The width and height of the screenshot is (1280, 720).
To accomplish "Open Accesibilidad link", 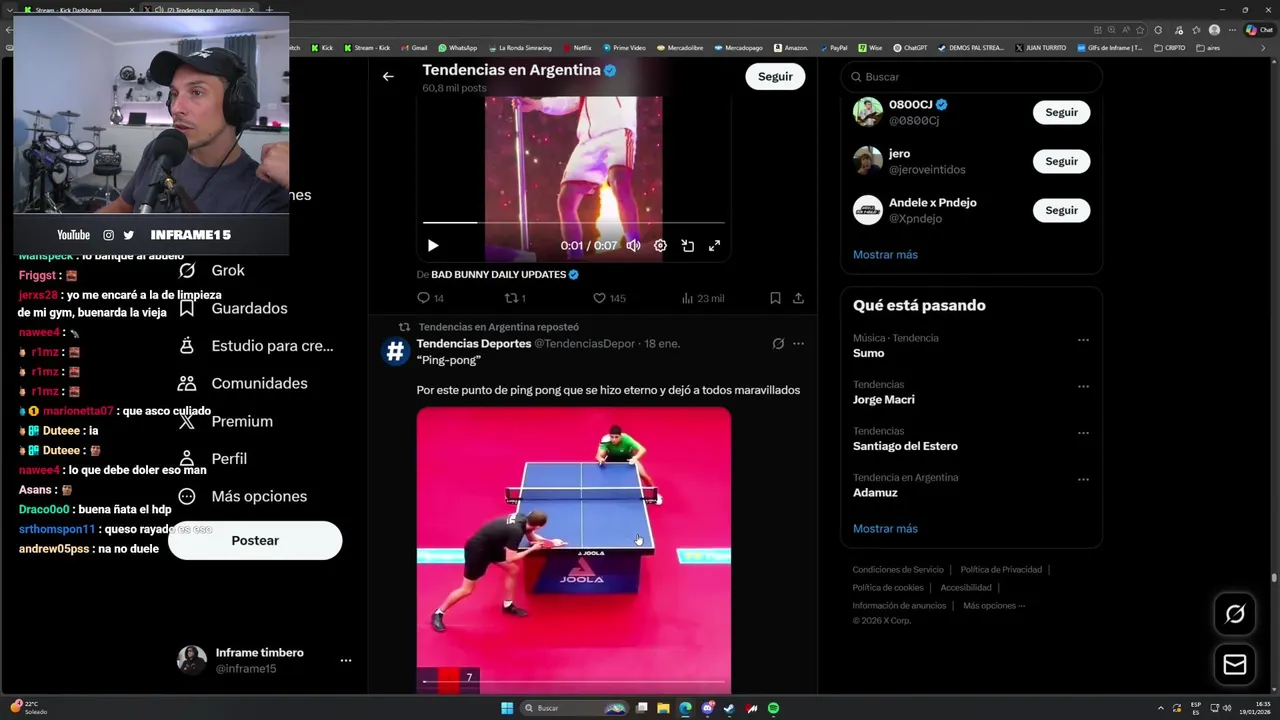I will pos(966,587).
